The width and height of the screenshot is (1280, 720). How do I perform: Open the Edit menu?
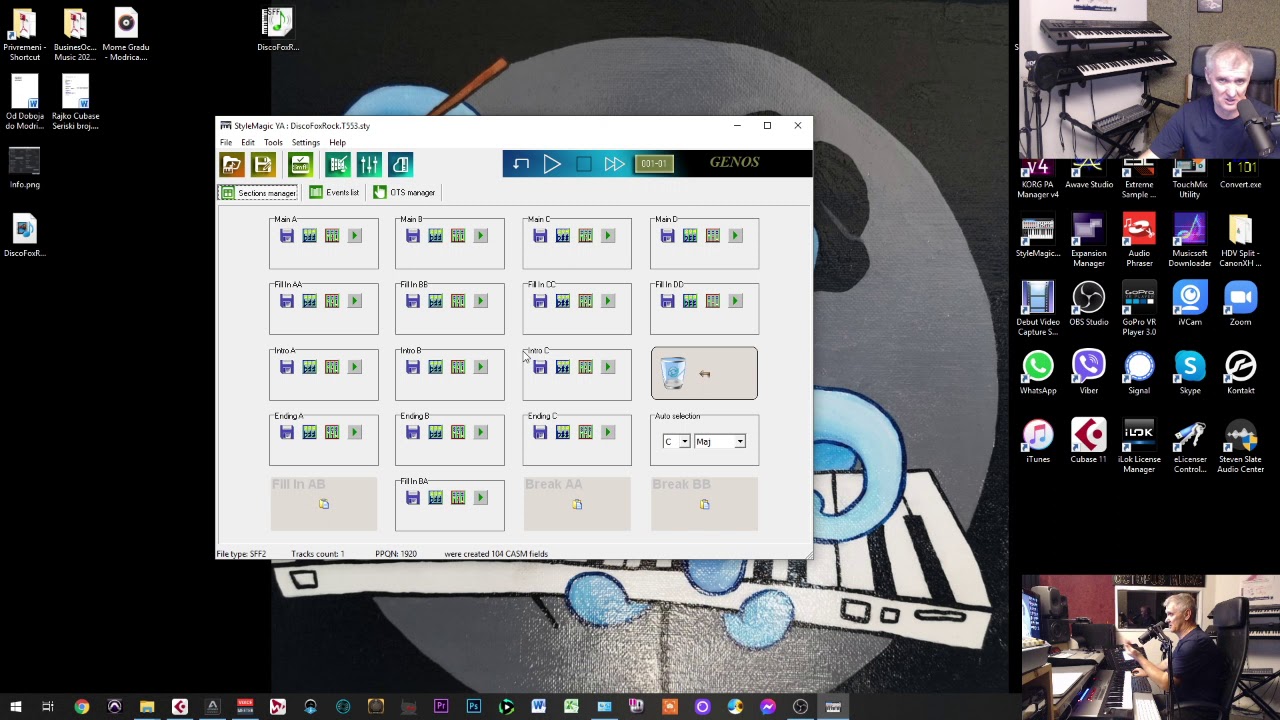point(248,142)
